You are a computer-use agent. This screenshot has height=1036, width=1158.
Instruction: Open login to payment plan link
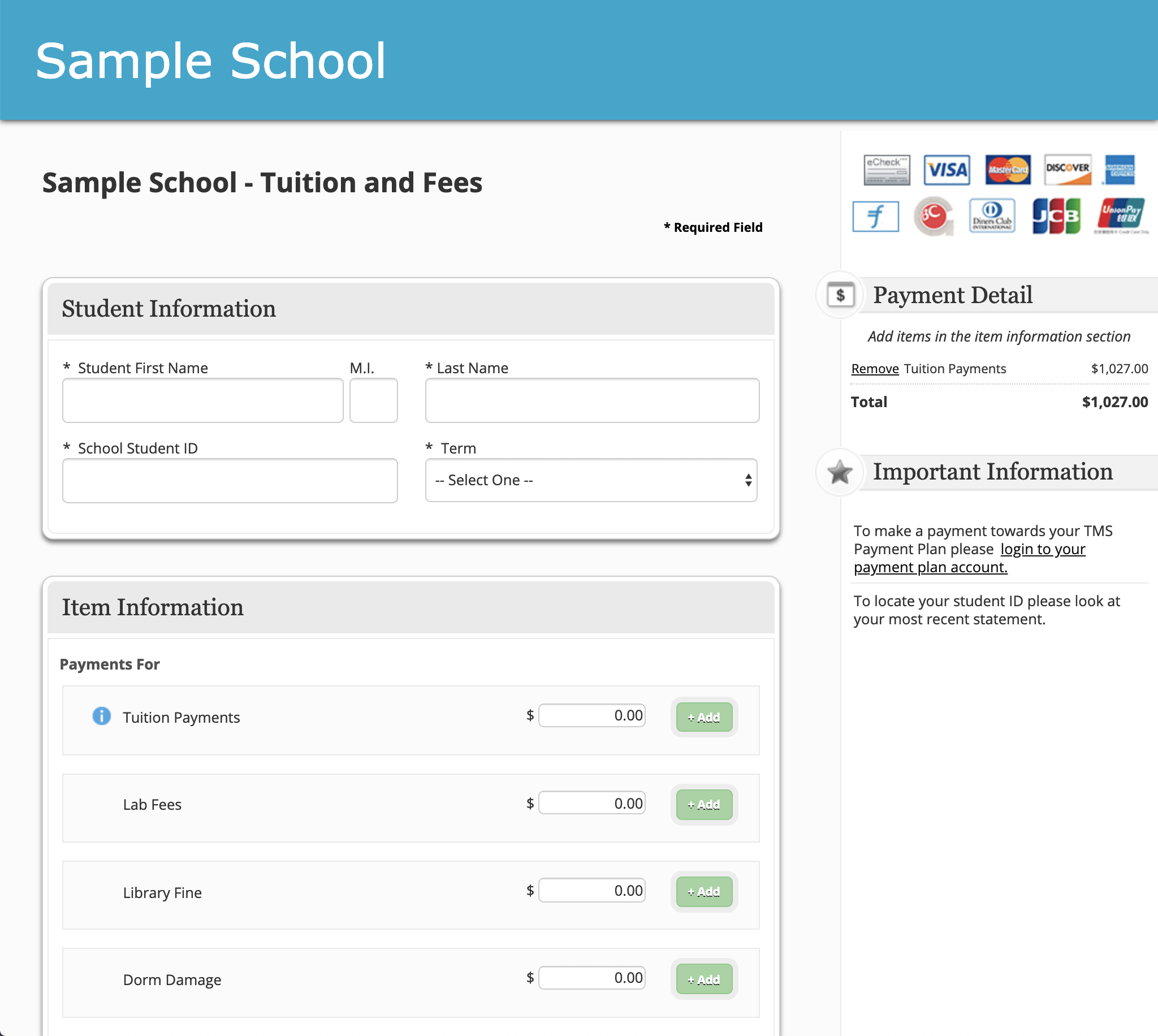[1043, 549]
